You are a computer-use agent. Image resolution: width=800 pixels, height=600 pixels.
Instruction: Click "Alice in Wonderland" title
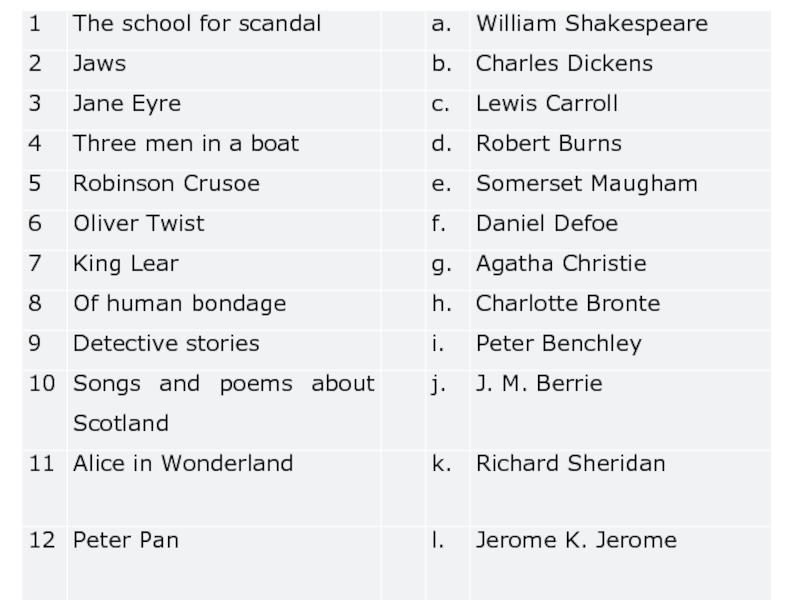tap(183, 463)
